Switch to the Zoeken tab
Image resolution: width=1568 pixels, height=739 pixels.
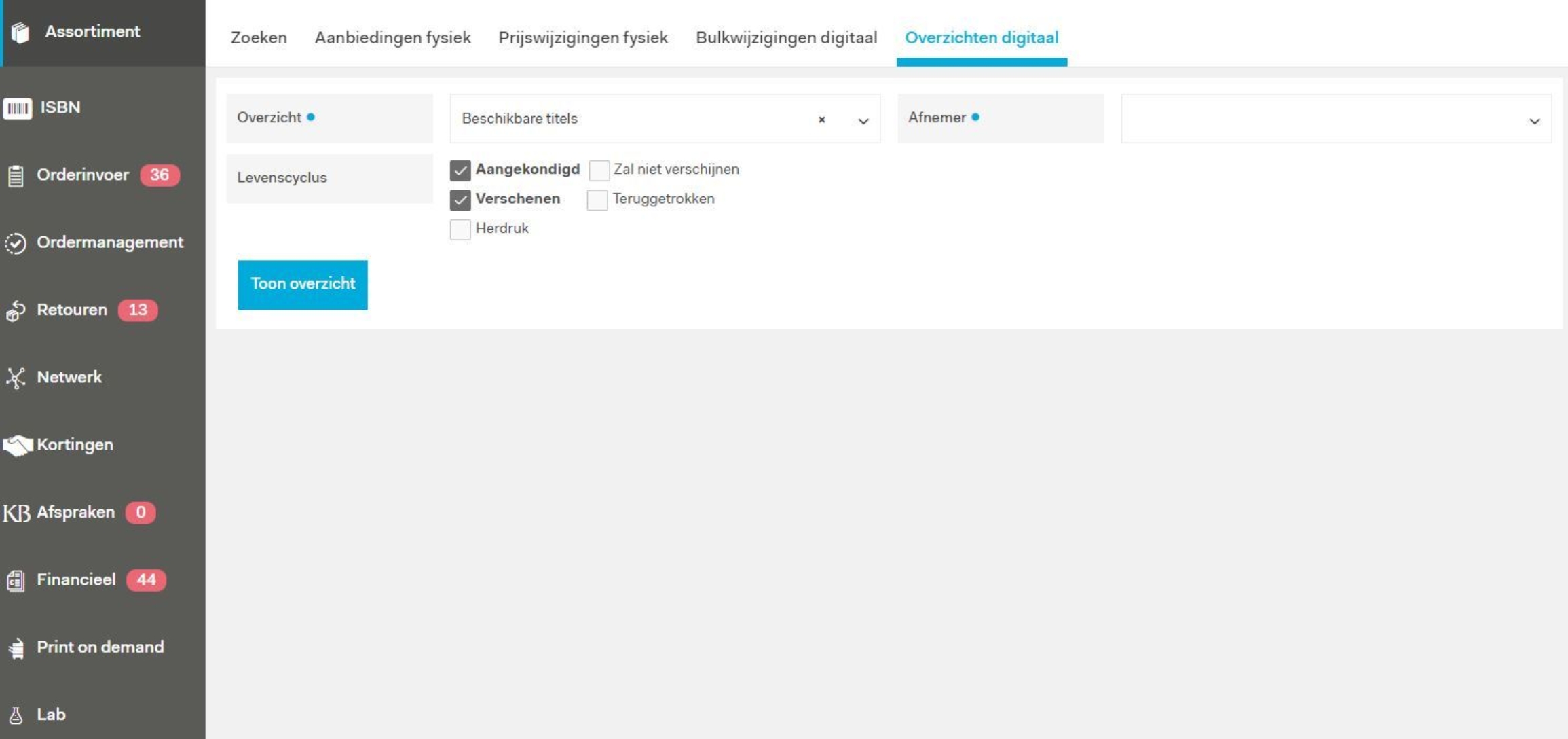[258, 38]
